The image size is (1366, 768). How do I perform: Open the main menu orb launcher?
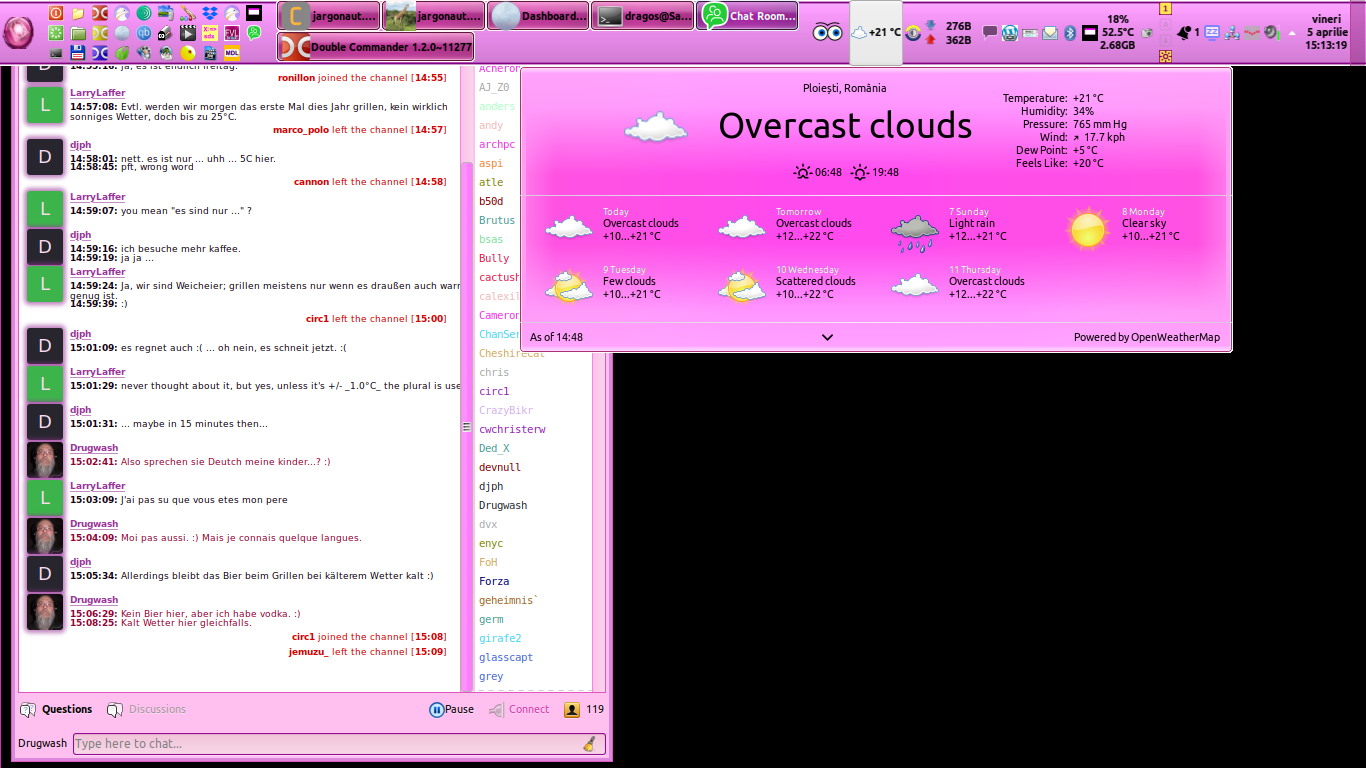(20, 32)
